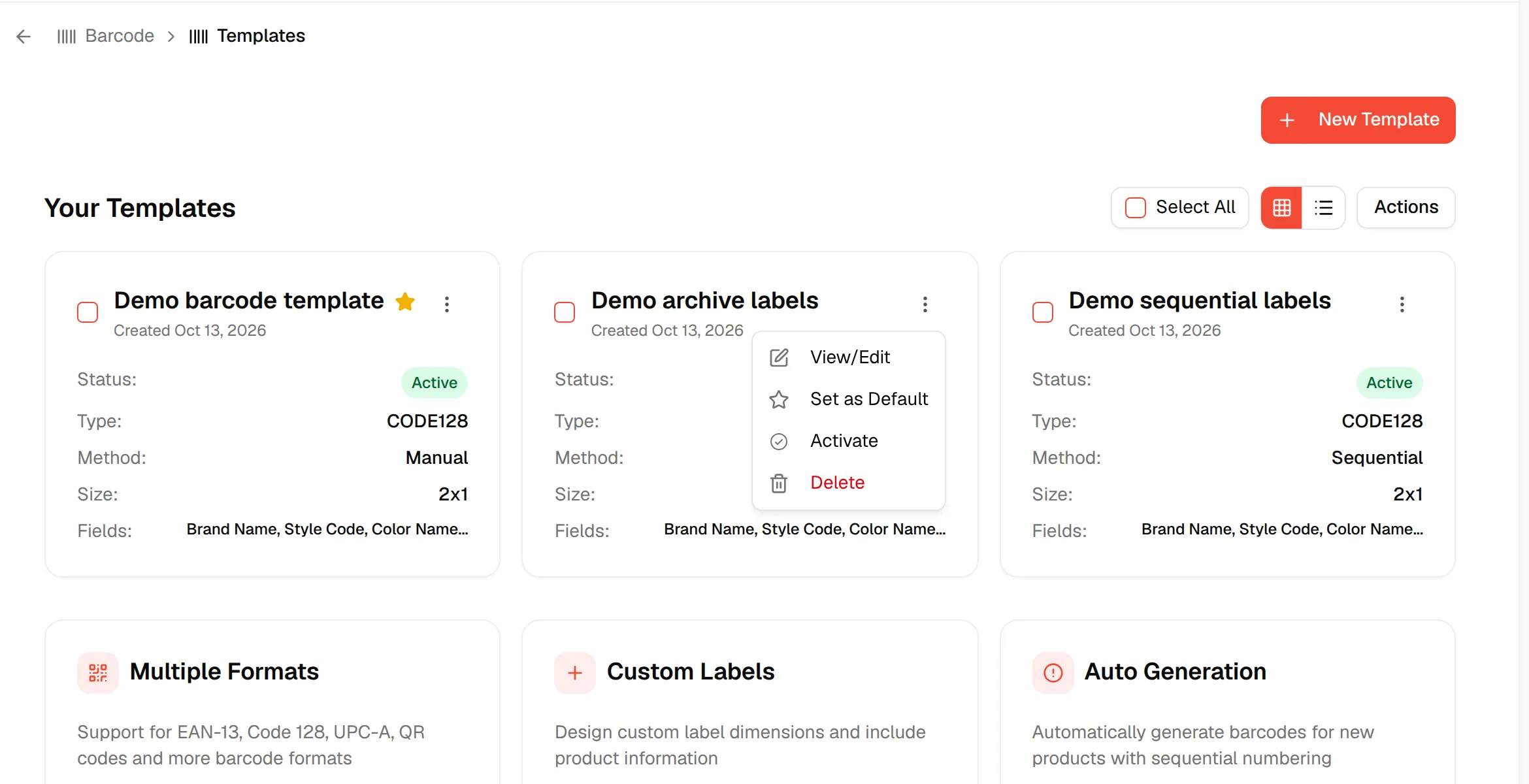Click the Multiple Formats heading

point(224,672)
